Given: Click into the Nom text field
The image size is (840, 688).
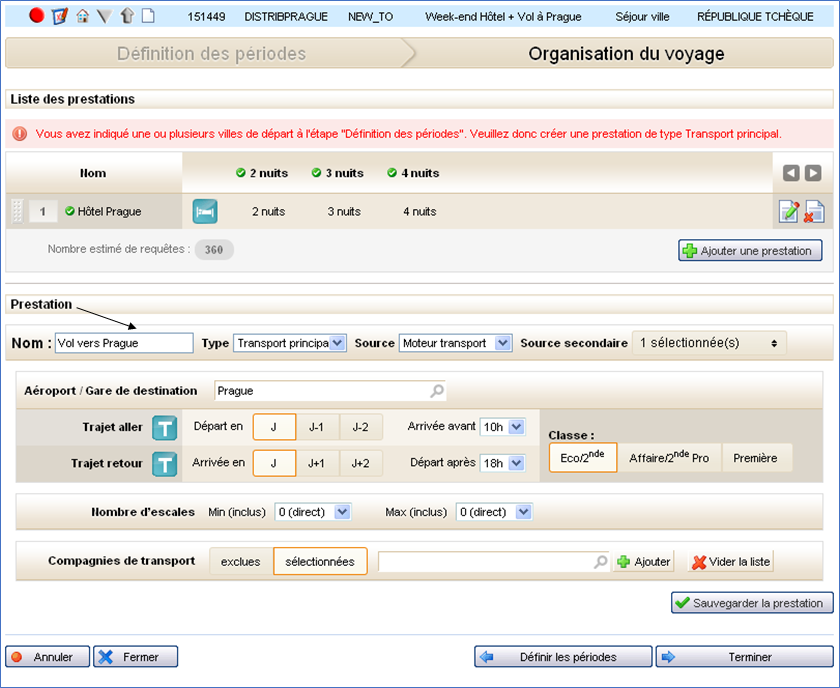Looking at the screenshot, I should click(124, 343).
